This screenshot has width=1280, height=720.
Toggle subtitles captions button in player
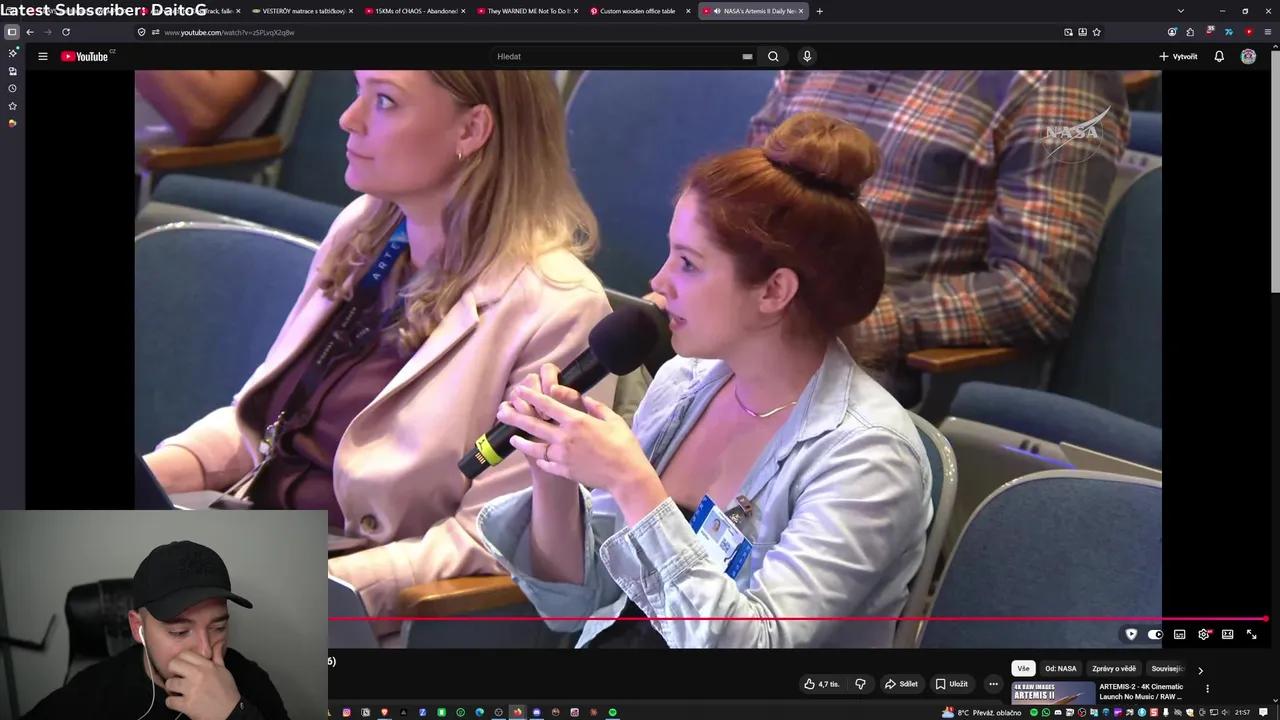click(1180, 634)
